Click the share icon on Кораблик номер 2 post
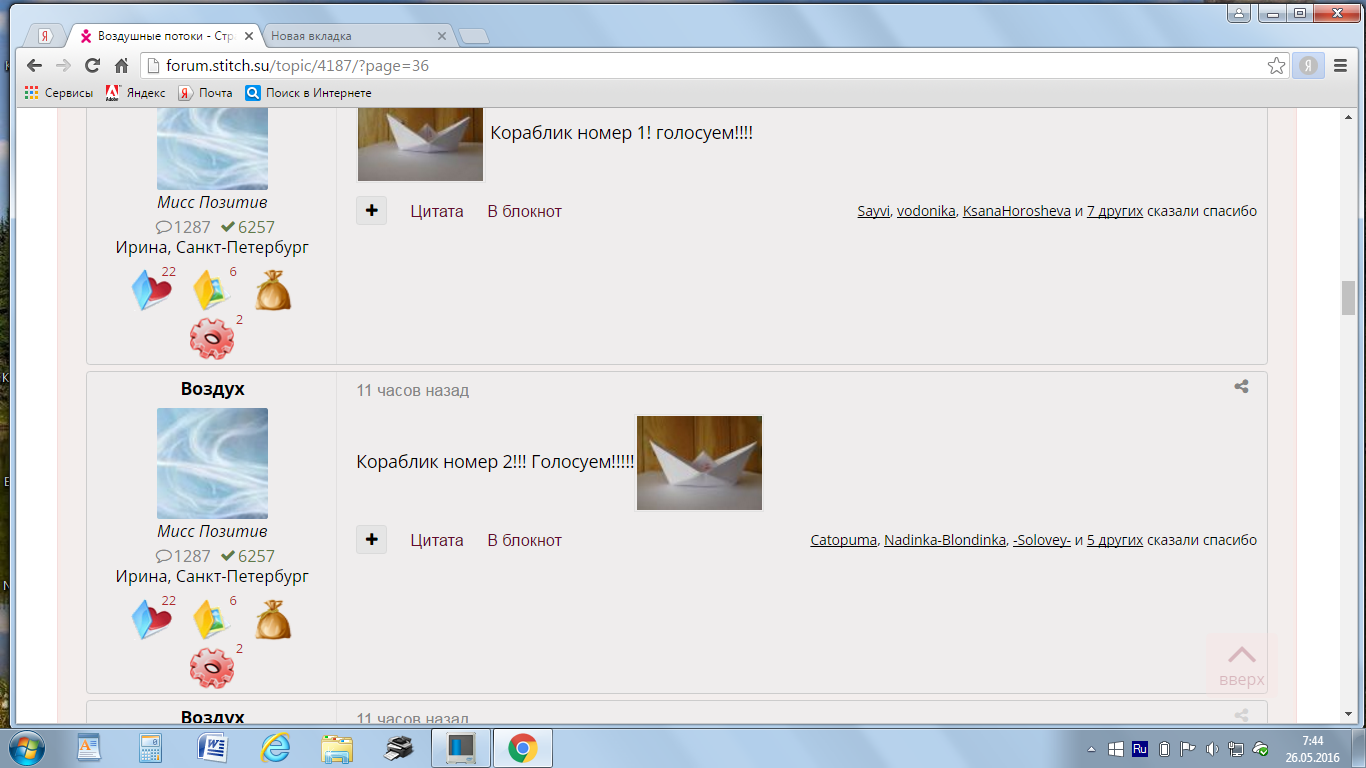This screenshot has height=768, width=1366. 1241,387
